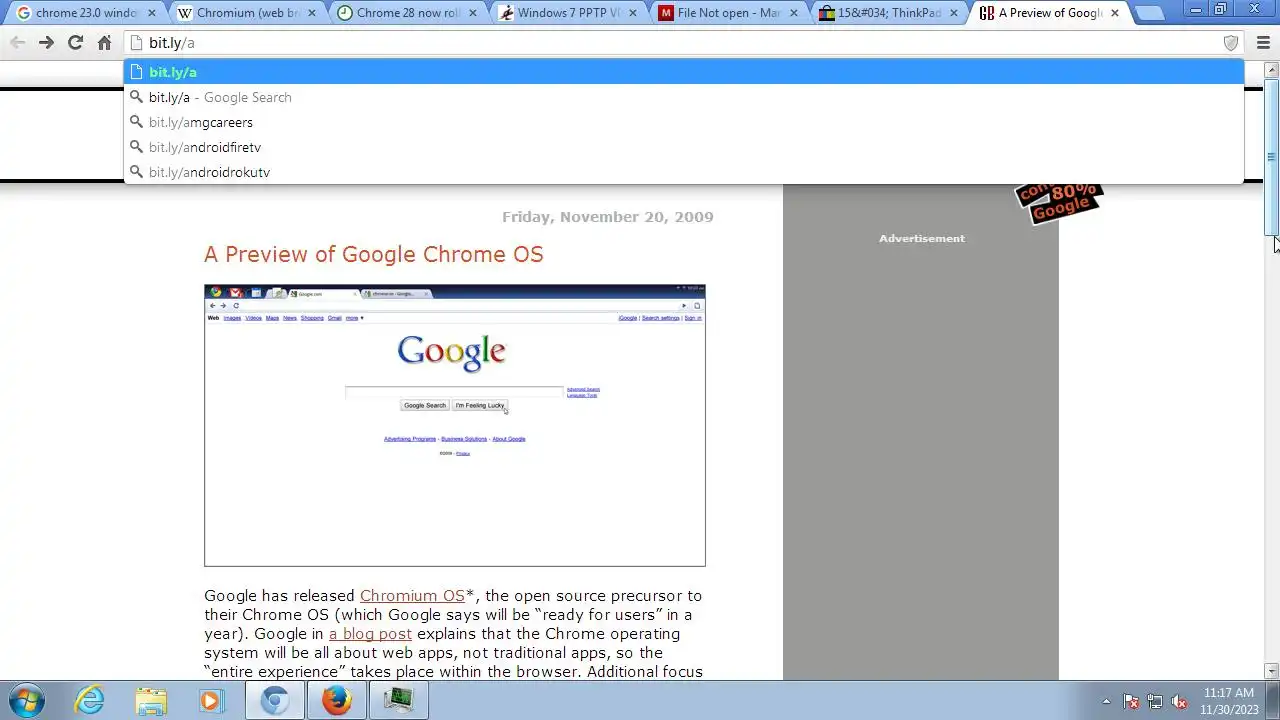Pick the bit.ly/amgcareers suggestion
This screenshot has height=720, width=1280.
[684, 122]
